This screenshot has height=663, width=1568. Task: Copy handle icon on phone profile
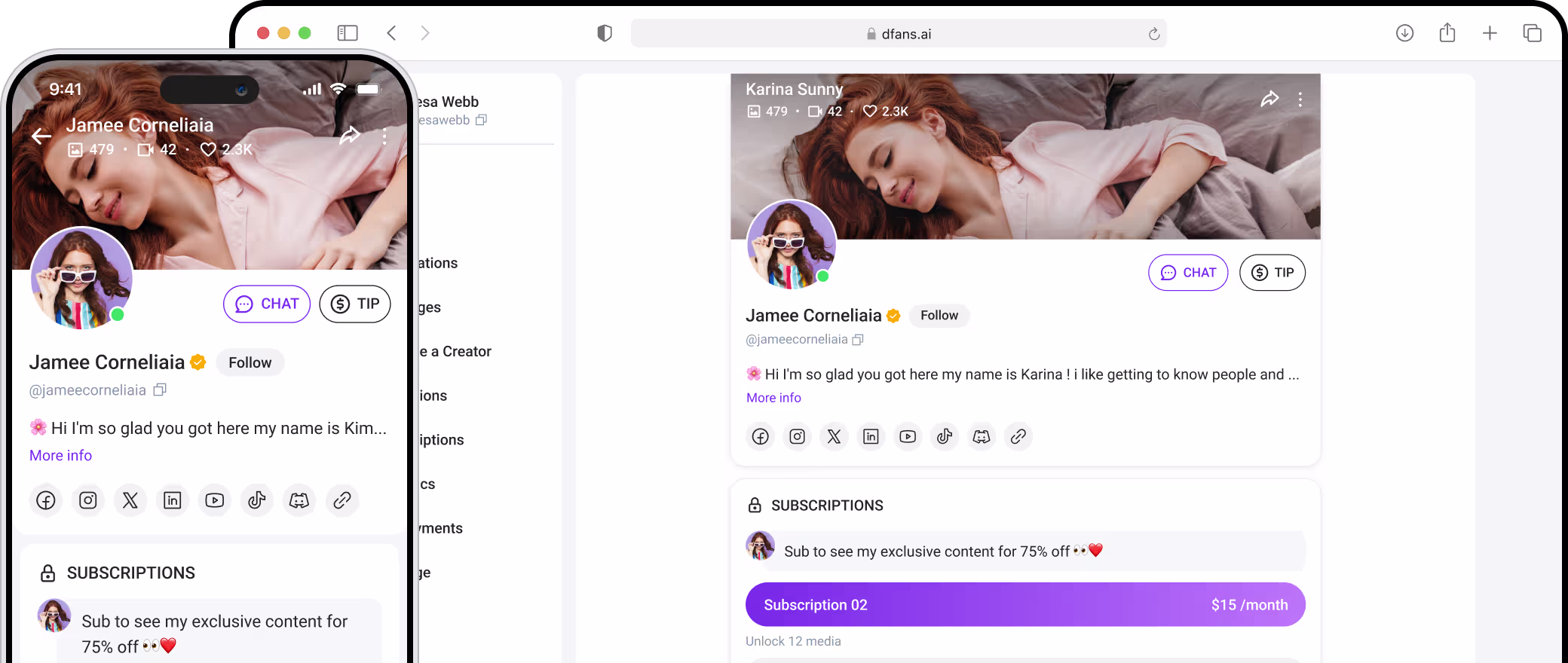[160, 390]
